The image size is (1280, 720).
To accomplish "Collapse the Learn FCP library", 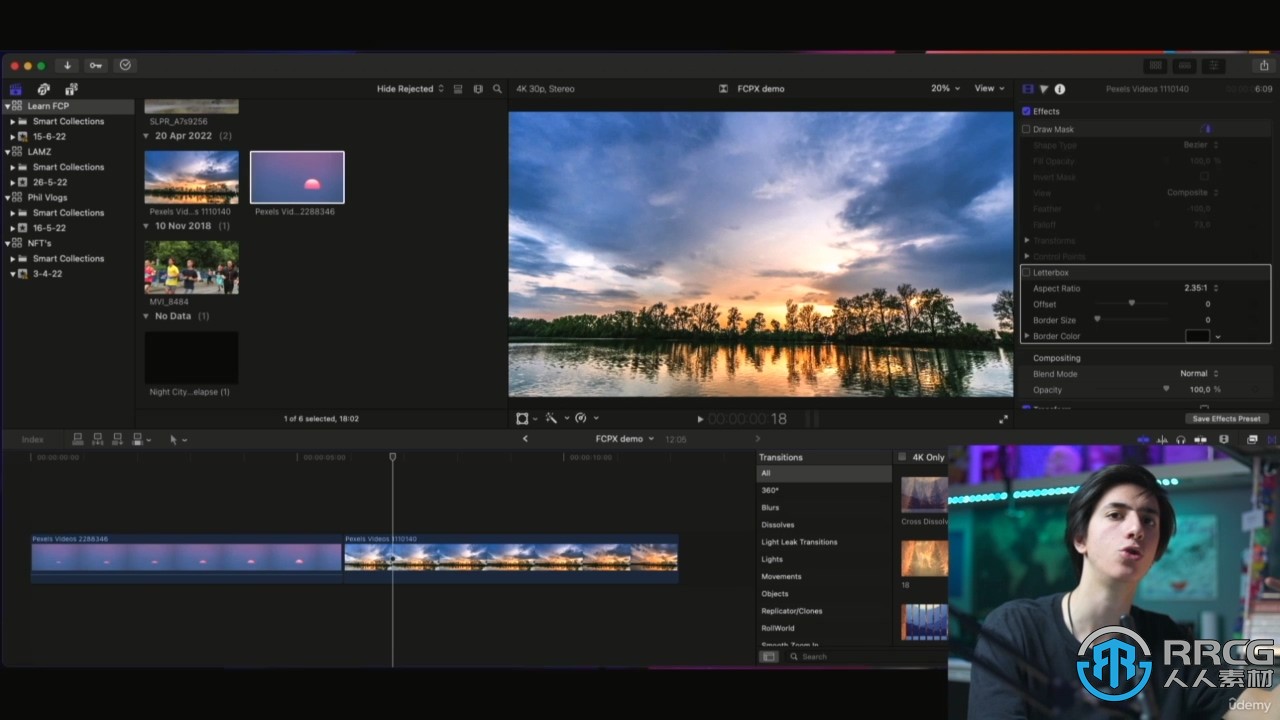I will (7, 106).
